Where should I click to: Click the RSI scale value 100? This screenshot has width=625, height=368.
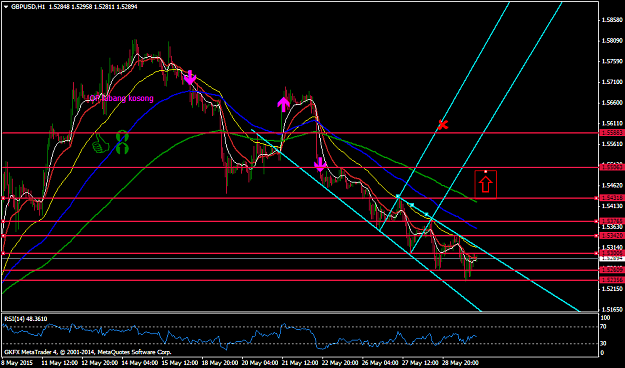click(605, 318)
